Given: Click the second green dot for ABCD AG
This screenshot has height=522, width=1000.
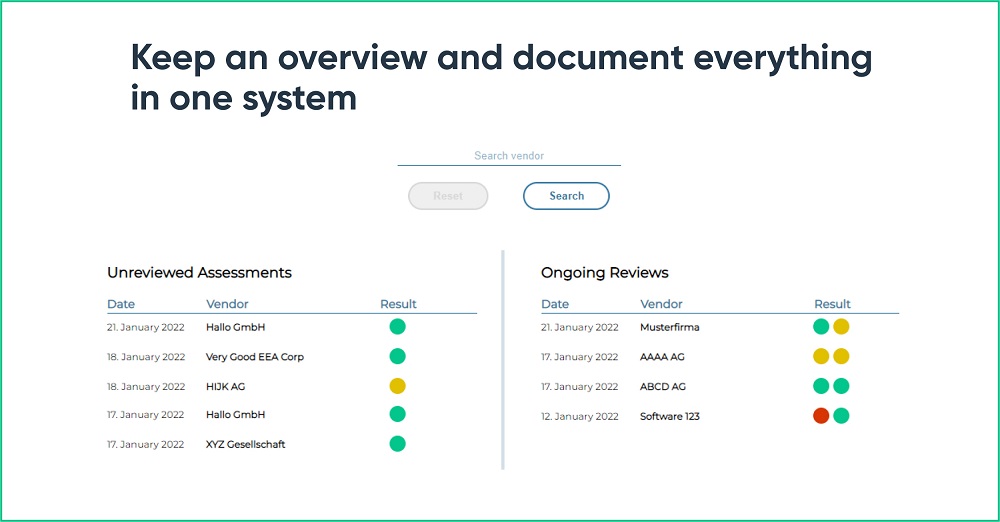Looking at the screenshot, I should click(841, 386).
